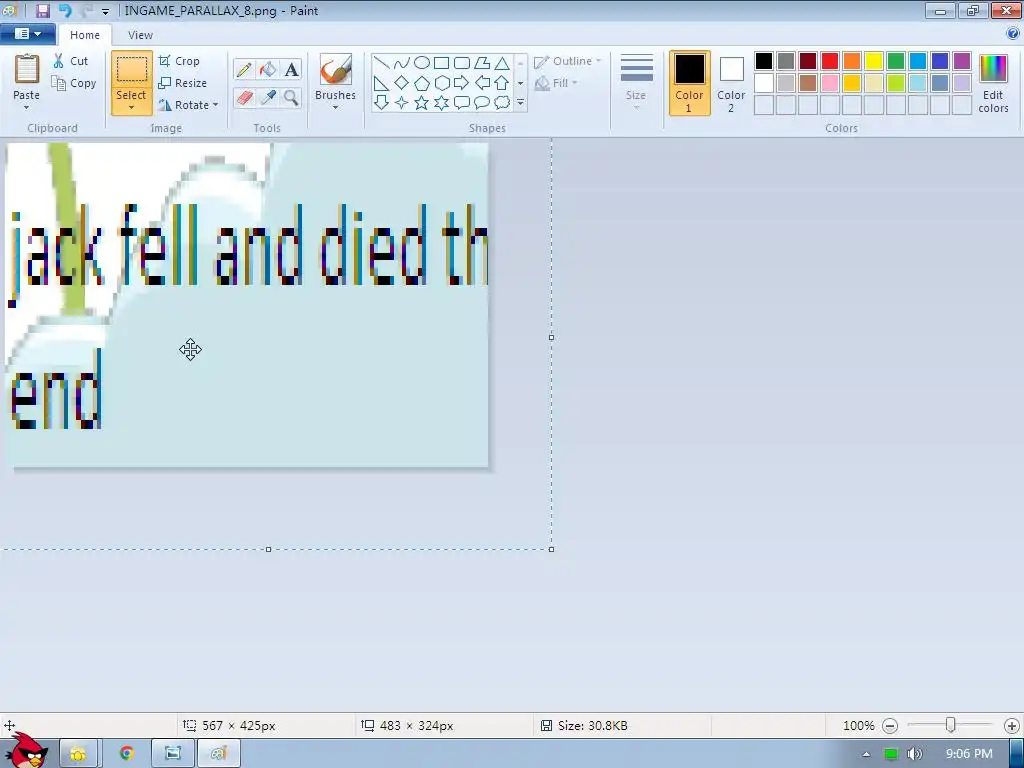Open File Explorer folder on taskbar
The image size is (1024, 768).
pyautogui.click(x=78, y=754)
